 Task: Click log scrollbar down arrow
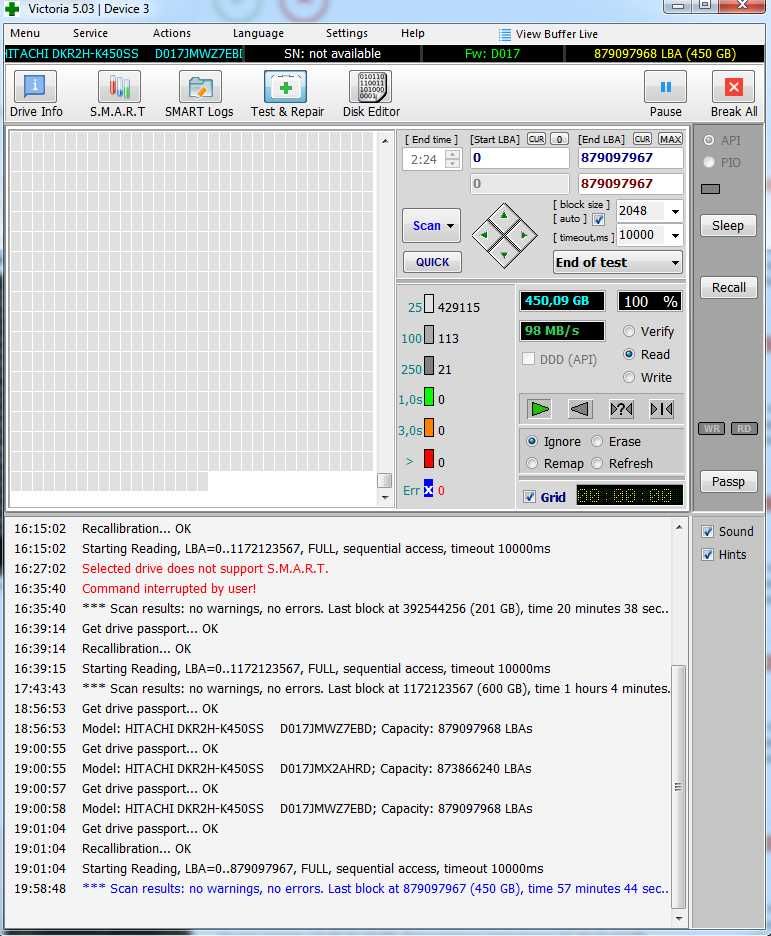(679, 917)
